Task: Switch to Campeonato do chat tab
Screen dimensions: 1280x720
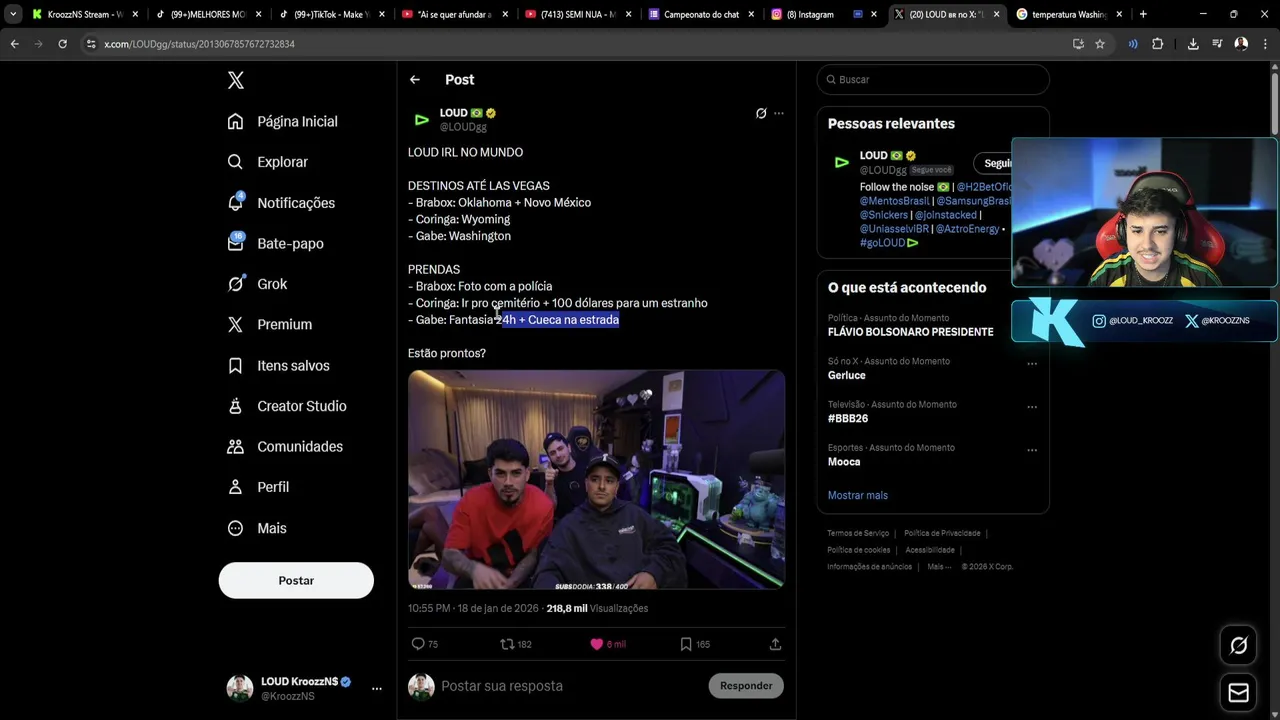Action: 700,14
